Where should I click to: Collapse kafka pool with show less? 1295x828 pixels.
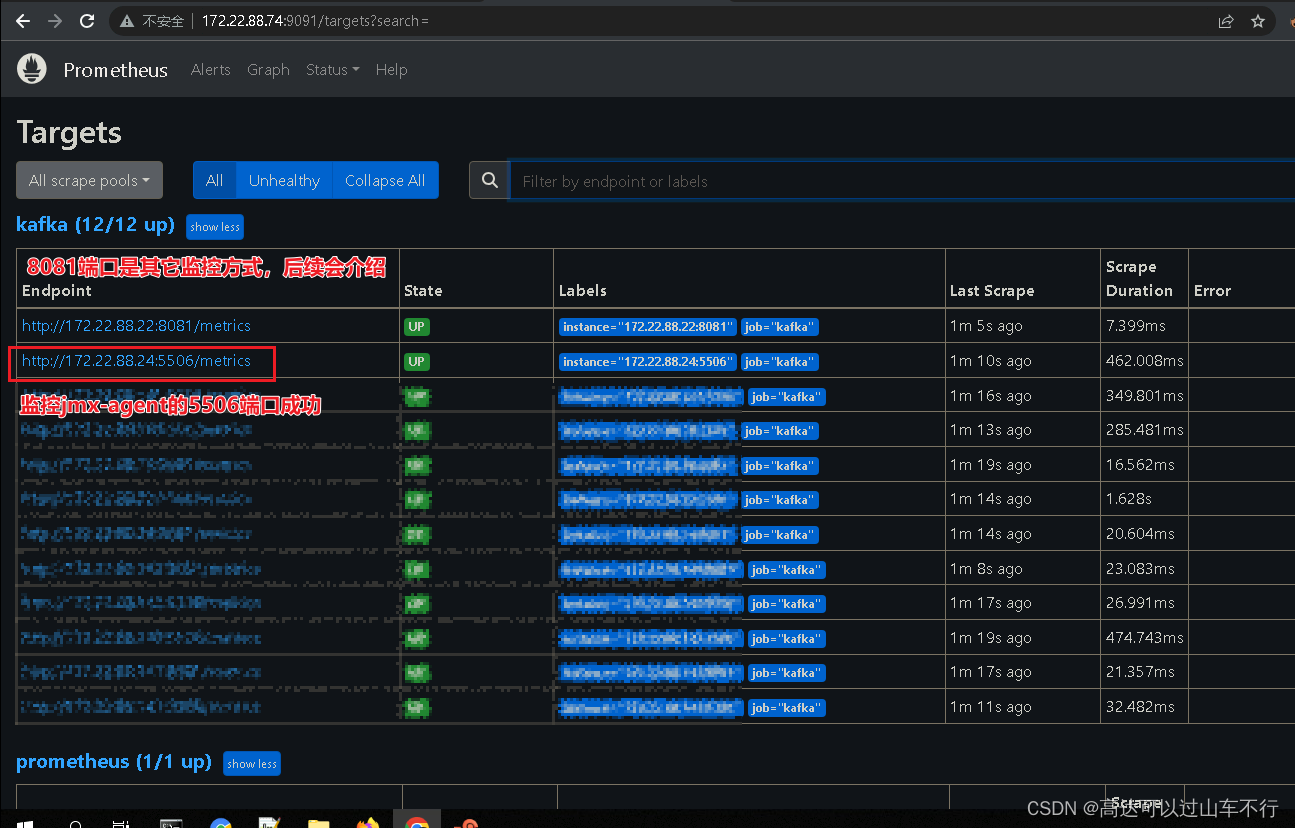pos(215,227)
